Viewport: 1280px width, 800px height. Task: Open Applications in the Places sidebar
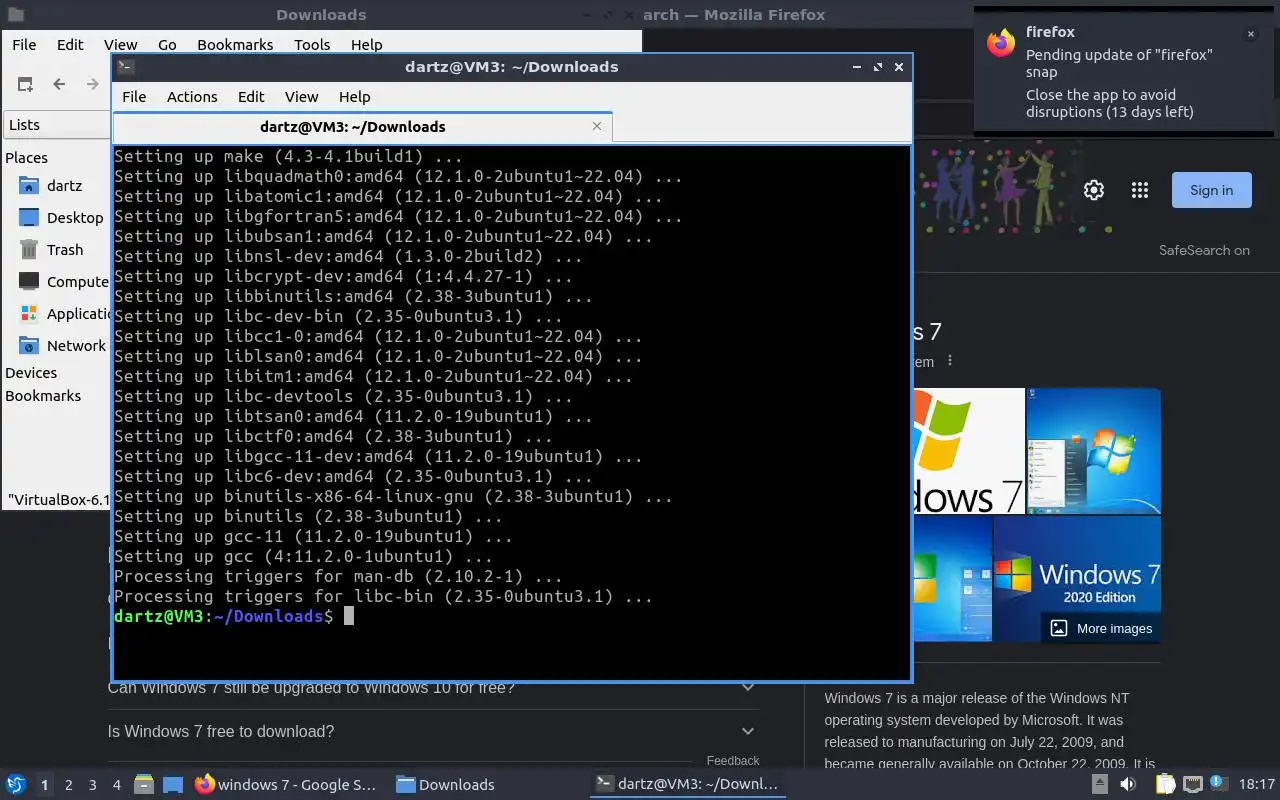click(x=62, y=314)
